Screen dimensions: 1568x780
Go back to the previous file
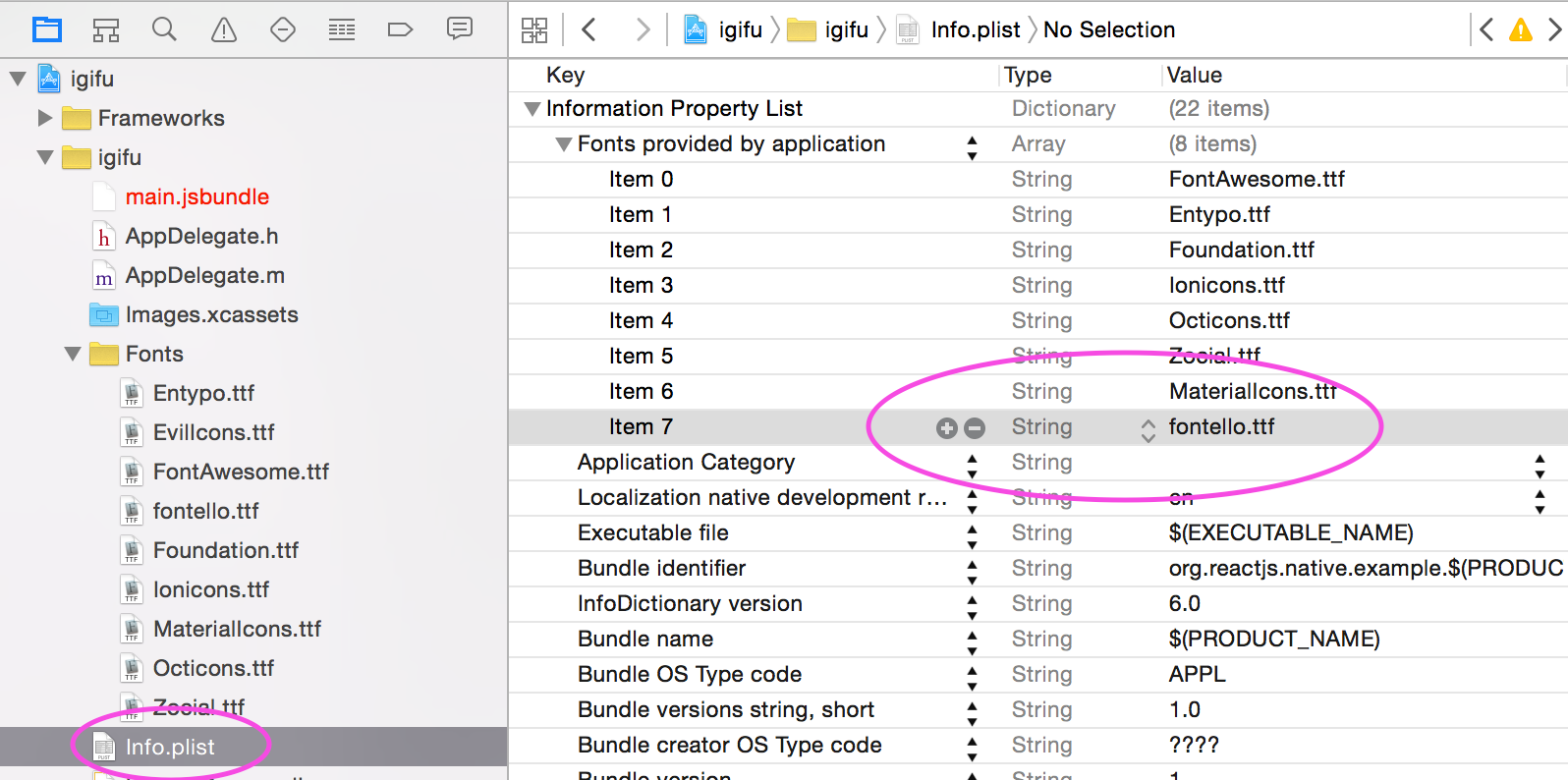tap(589, 29)
